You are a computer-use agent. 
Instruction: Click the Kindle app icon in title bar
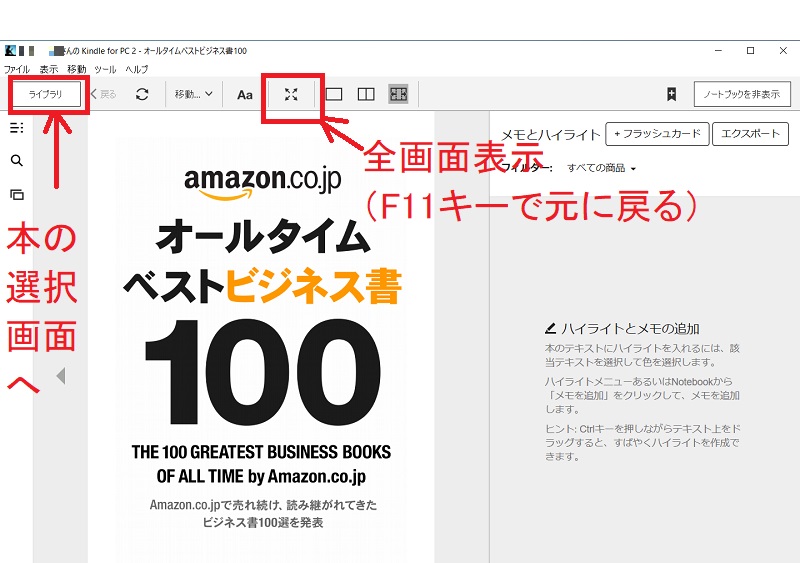10,51
